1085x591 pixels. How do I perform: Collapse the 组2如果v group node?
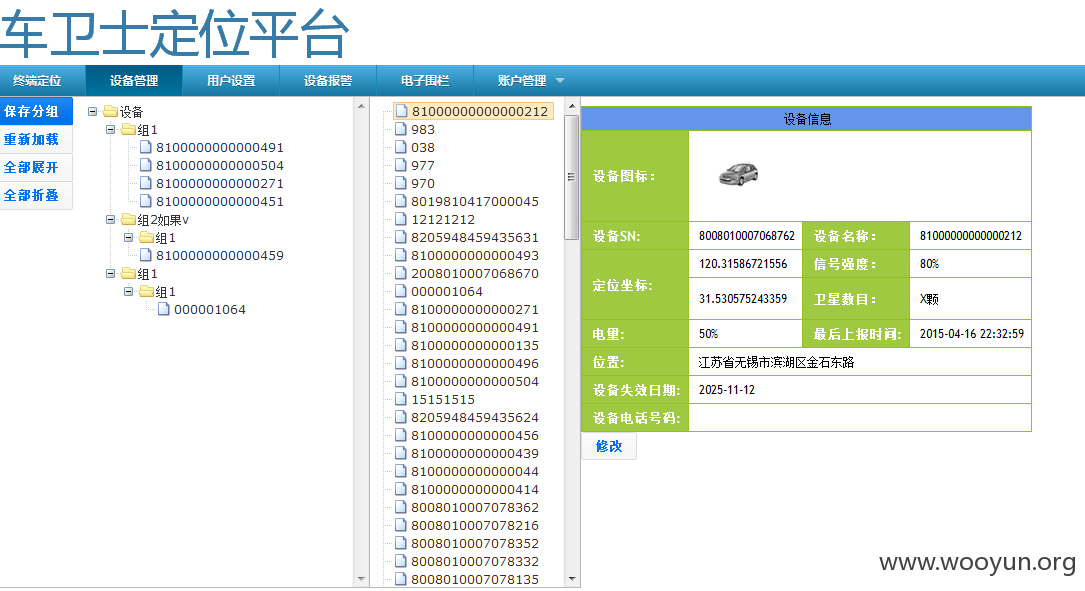[110, 219]
